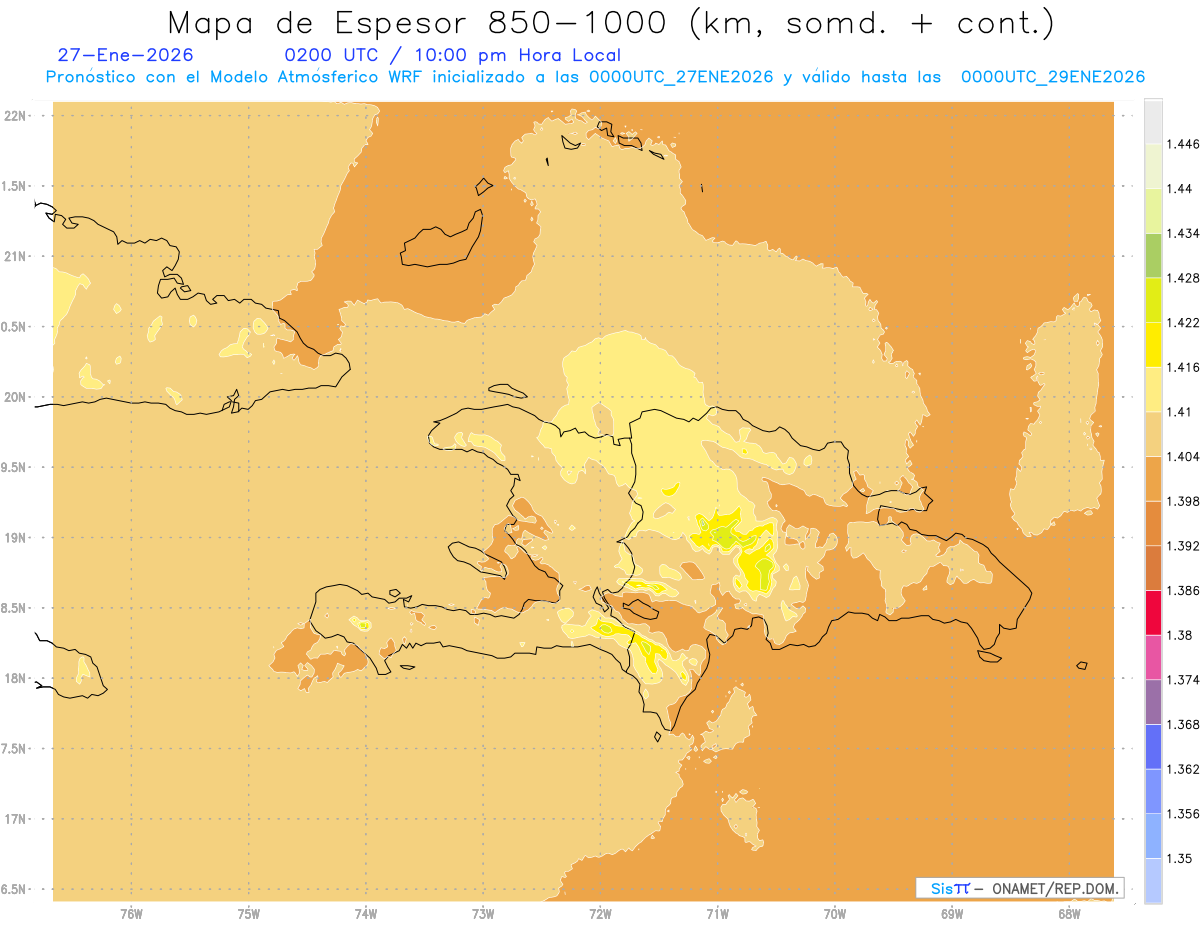
Task: Click the 69W longitude label
Action: (952, 913)
